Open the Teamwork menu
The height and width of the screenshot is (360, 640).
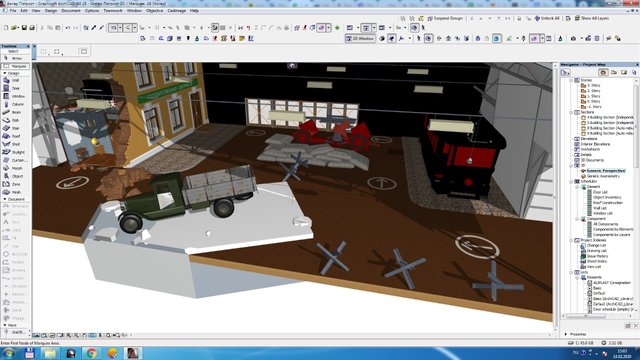[x=113, y=11]
